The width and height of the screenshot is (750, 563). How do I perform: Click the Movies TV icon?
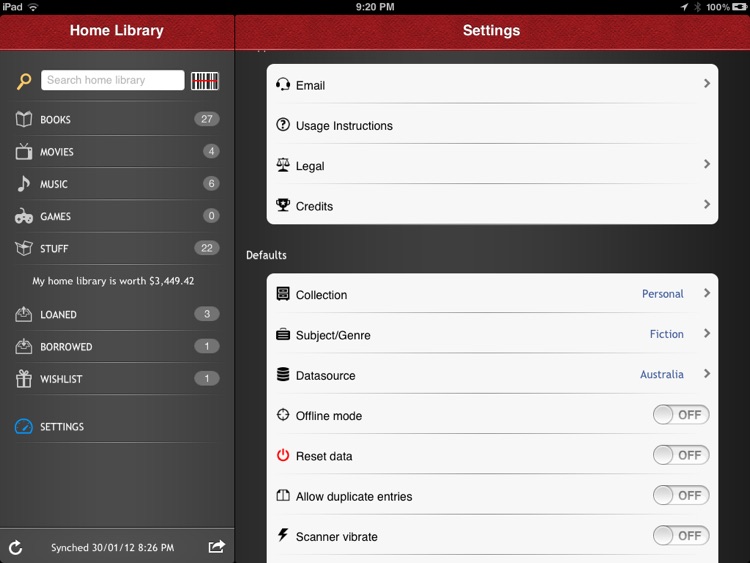(x=23, y=151)
